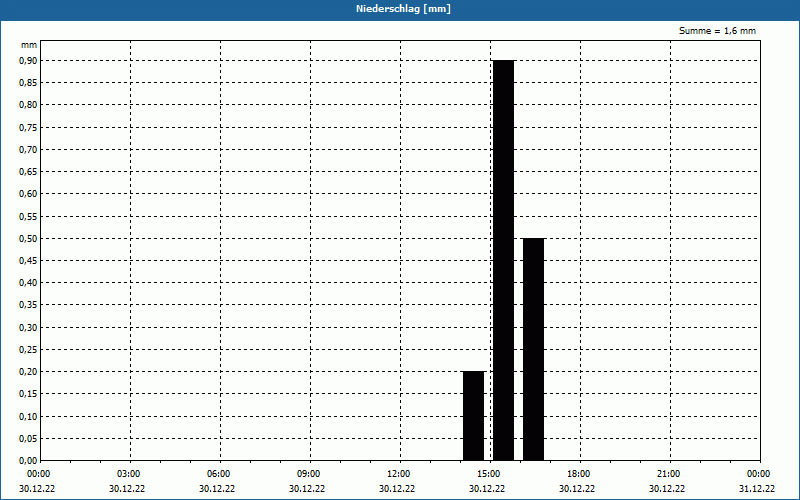
Task: Click the 30.12.22 date under 21:00
Action: tap(667, 489)
